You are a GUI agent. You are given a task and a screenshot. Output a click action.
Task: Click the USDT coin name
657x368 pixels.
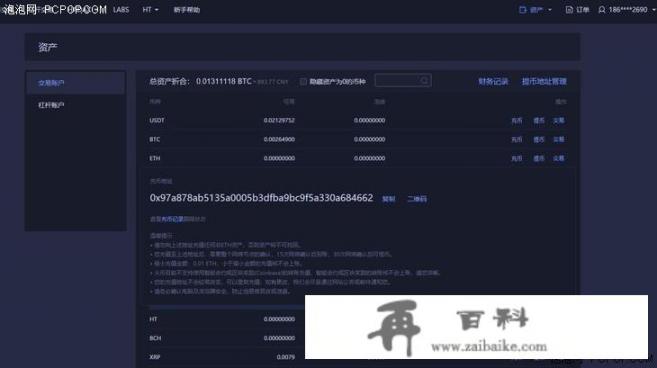(x=157, y=120)
